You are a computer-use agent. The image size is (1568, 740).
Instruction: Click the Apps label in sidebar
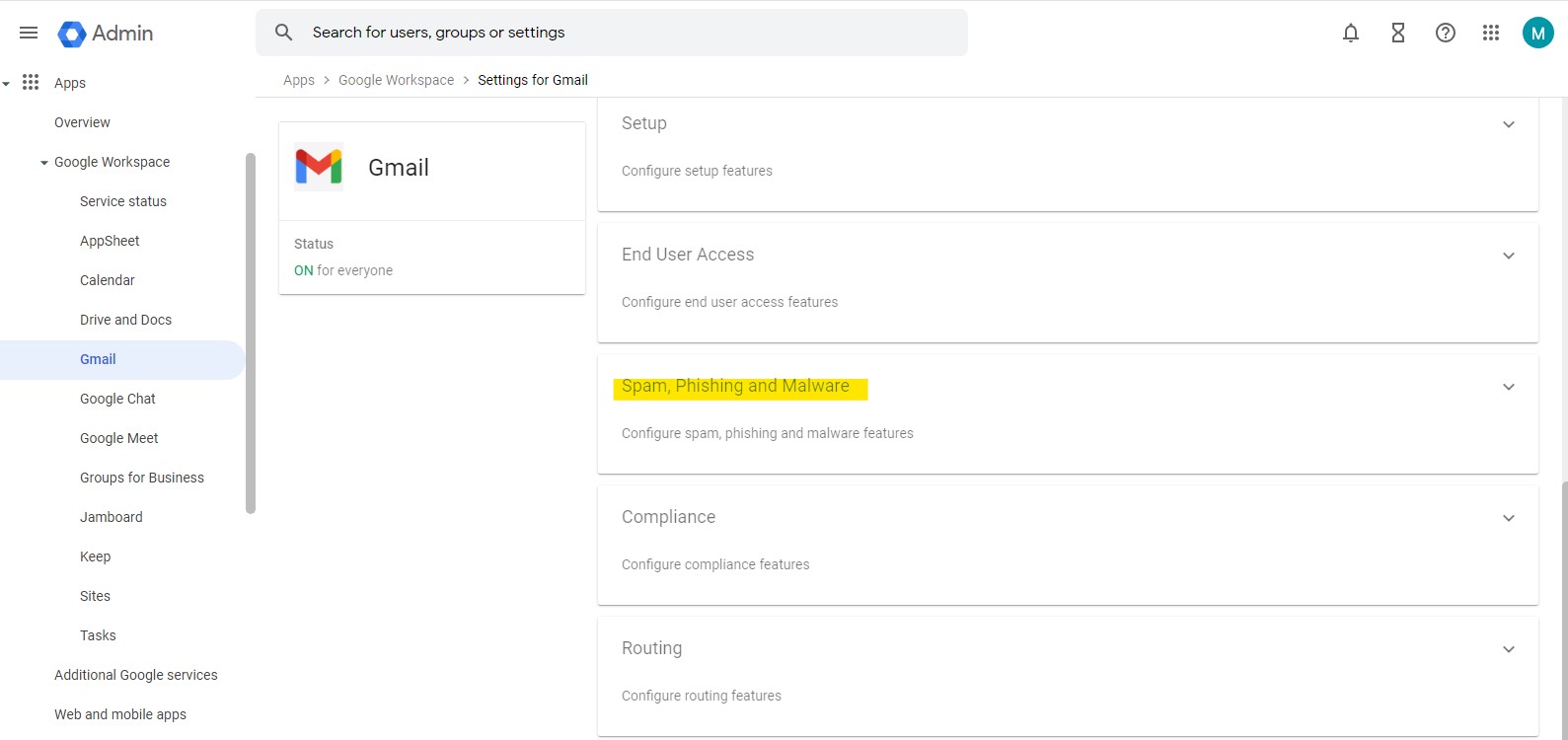[70, 83]
